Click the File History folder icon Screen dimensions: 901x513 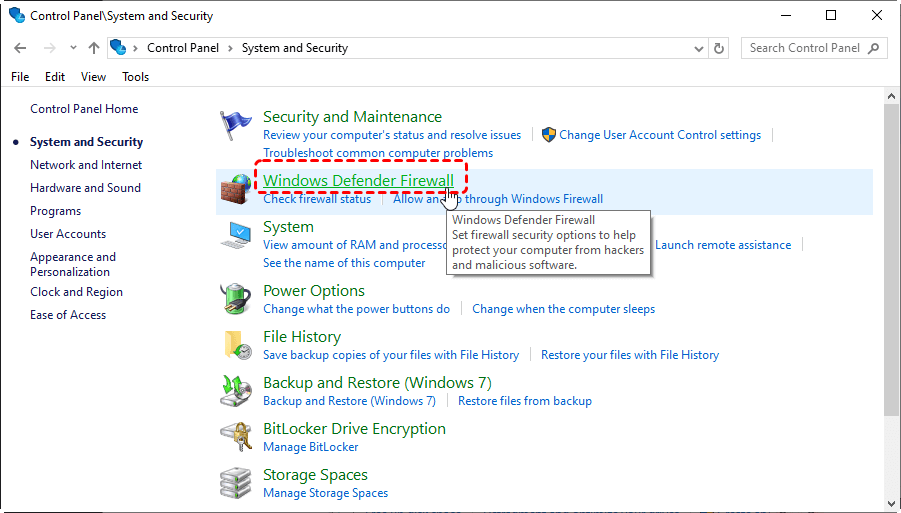coord(236,345)
